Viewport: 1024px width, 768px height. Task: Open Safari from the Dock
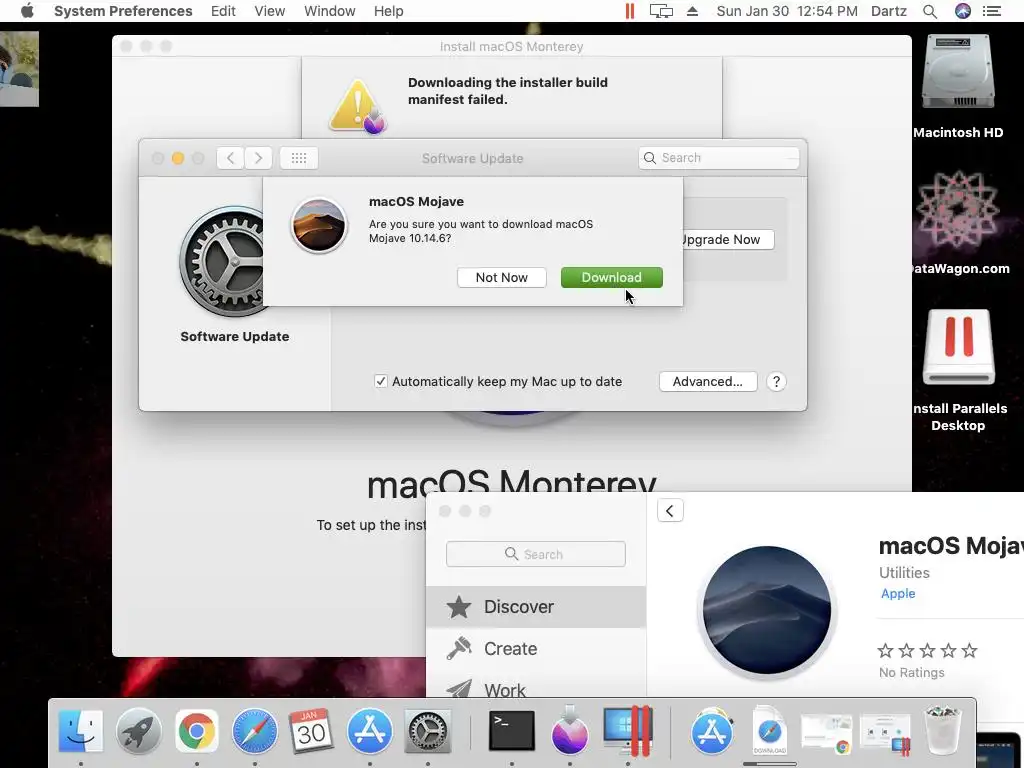pyautogui.click(x=255, y=731)
